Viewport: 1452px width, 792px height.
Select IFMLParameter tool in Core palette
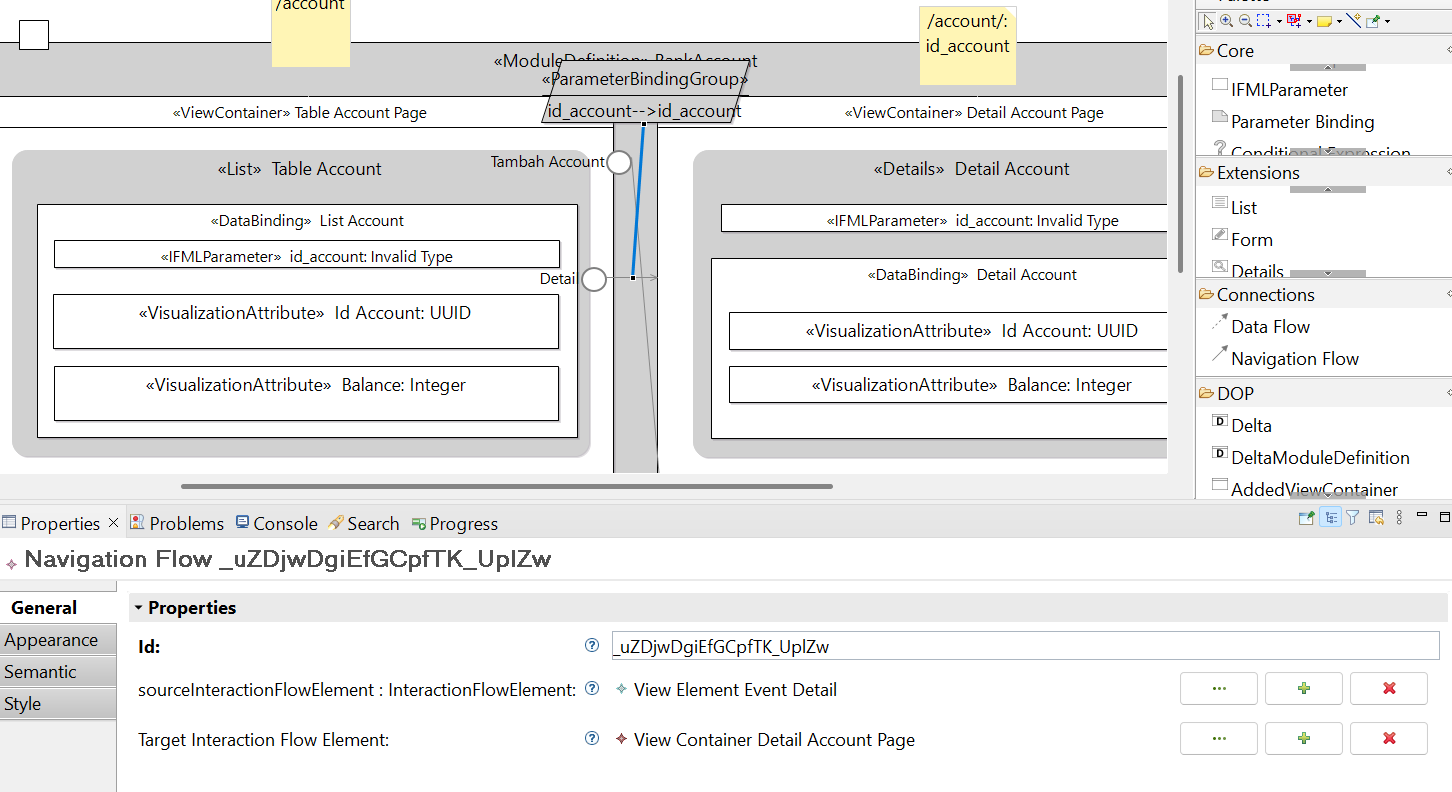pyautogui.click(x=1280, y=89)
